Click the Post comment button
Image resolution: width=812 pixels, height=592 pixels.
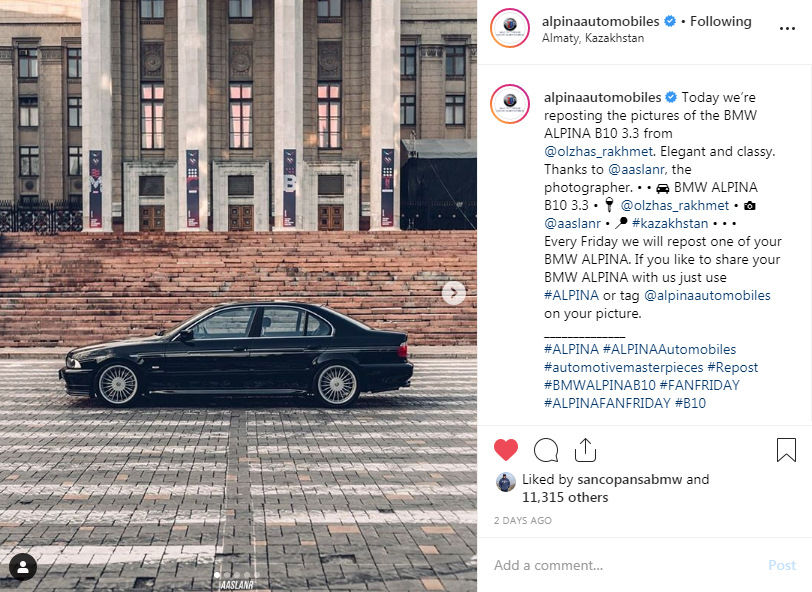782,565
